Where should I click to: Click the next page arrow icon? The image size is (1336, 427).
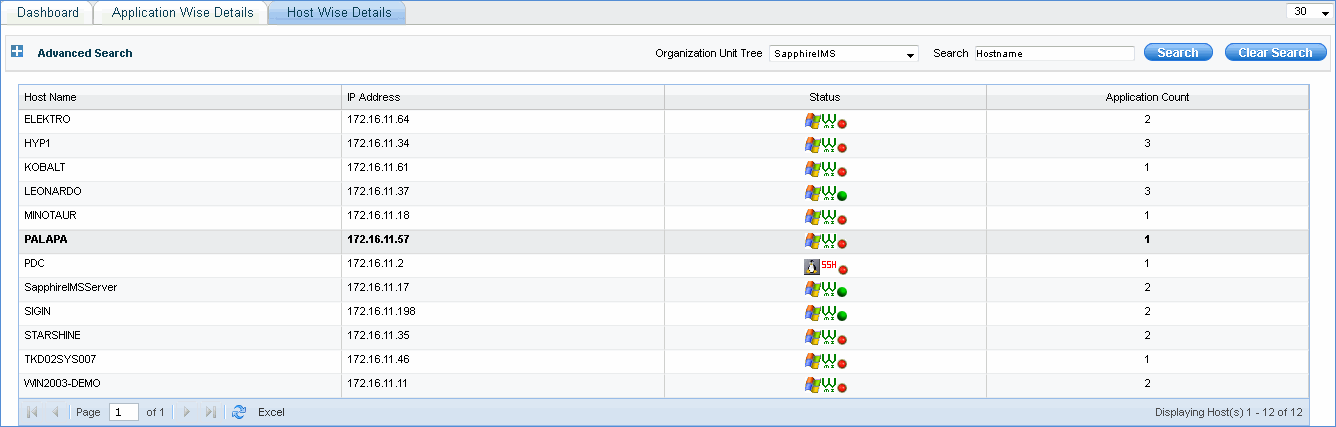187,412
